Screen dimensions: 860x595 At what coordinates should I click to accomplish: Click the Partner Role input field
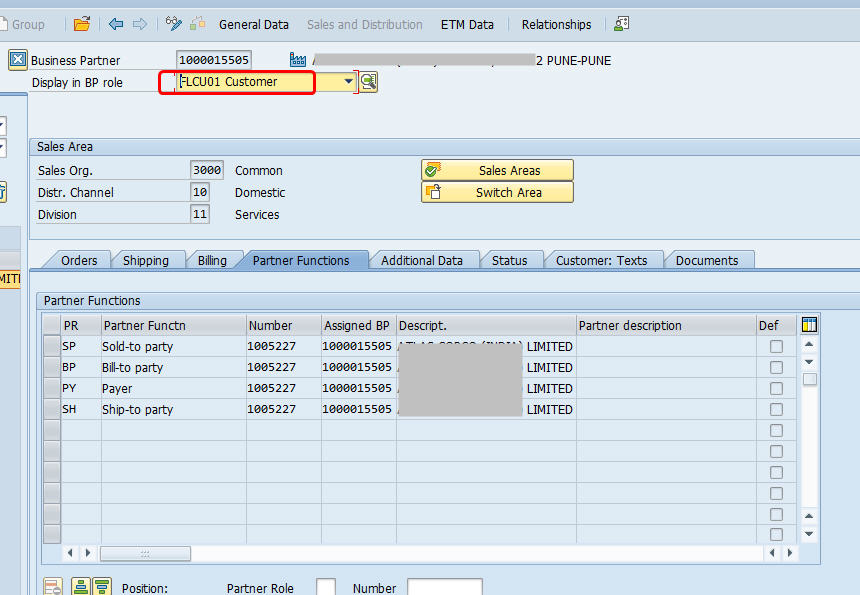coord(326,587)
